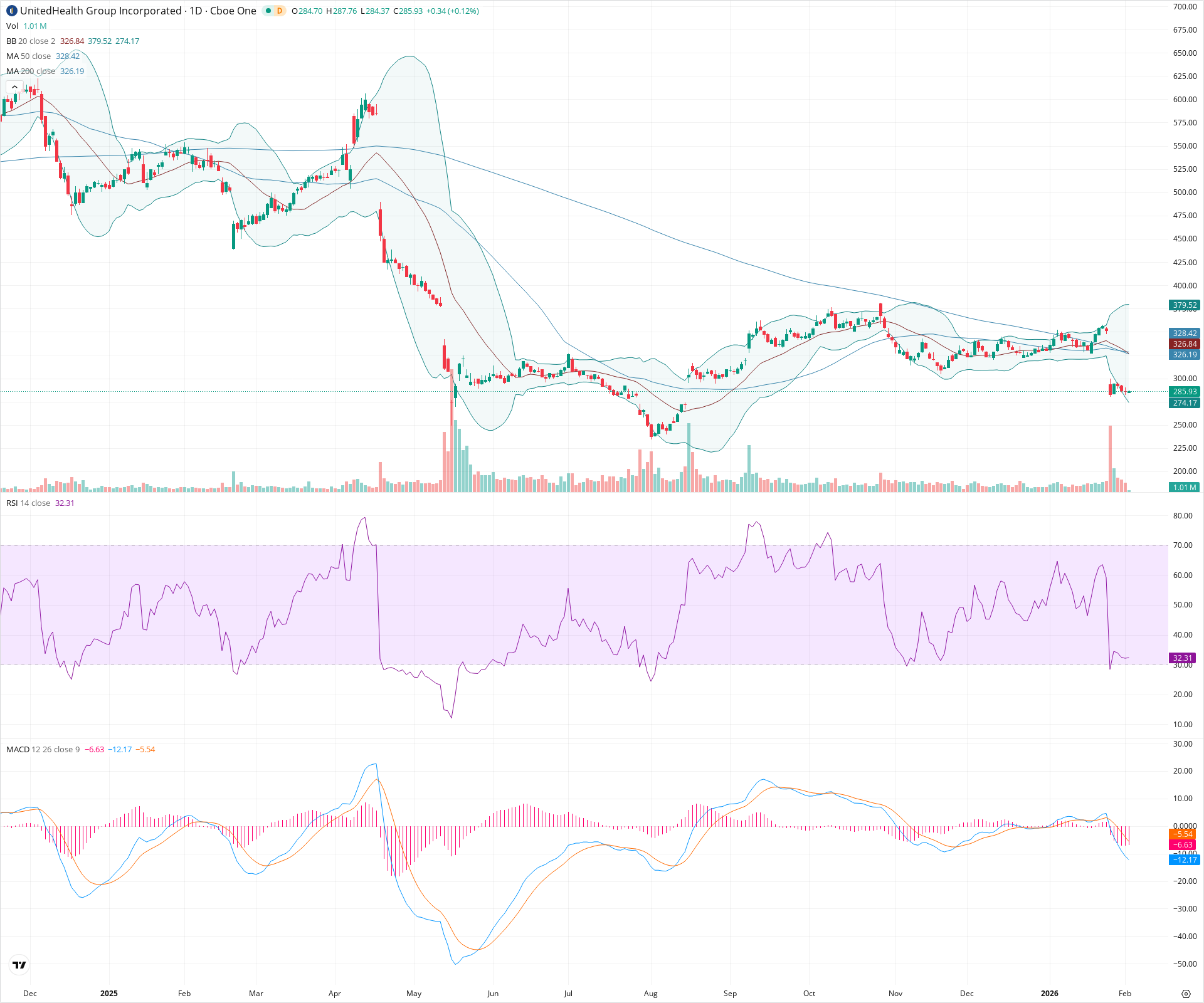Collapse the legend using the up chevron

(x=14, y=86)
